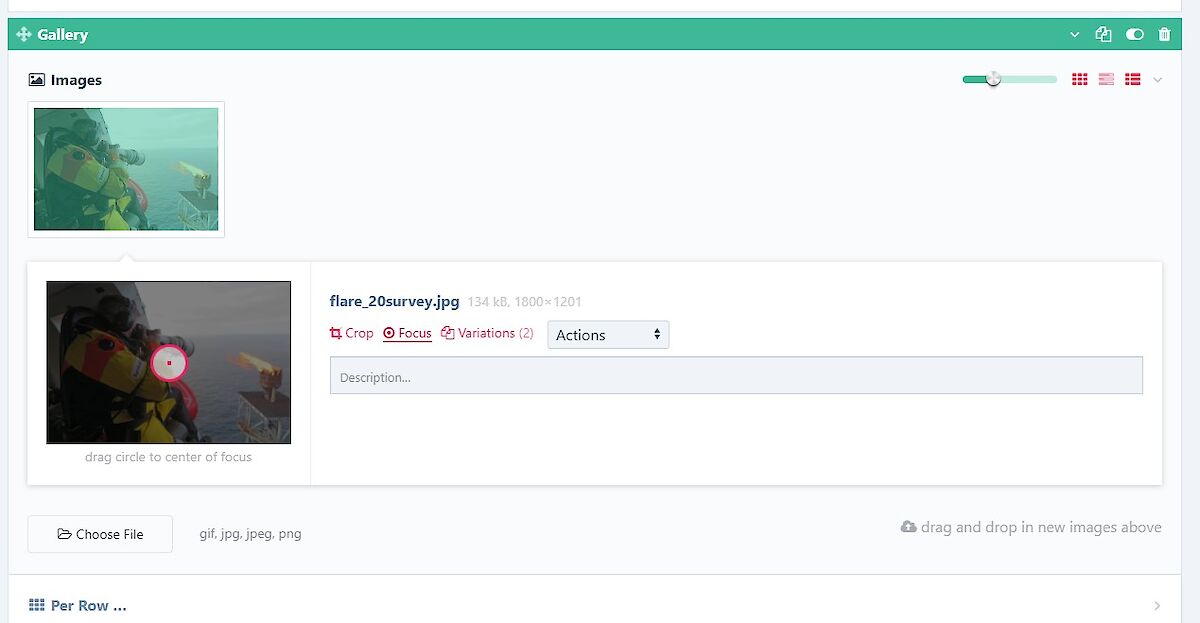This screenshot has height=623, width=1200.
Task: Click 'drag circle to center of focus' caption
Action: [x=168, y=457]
